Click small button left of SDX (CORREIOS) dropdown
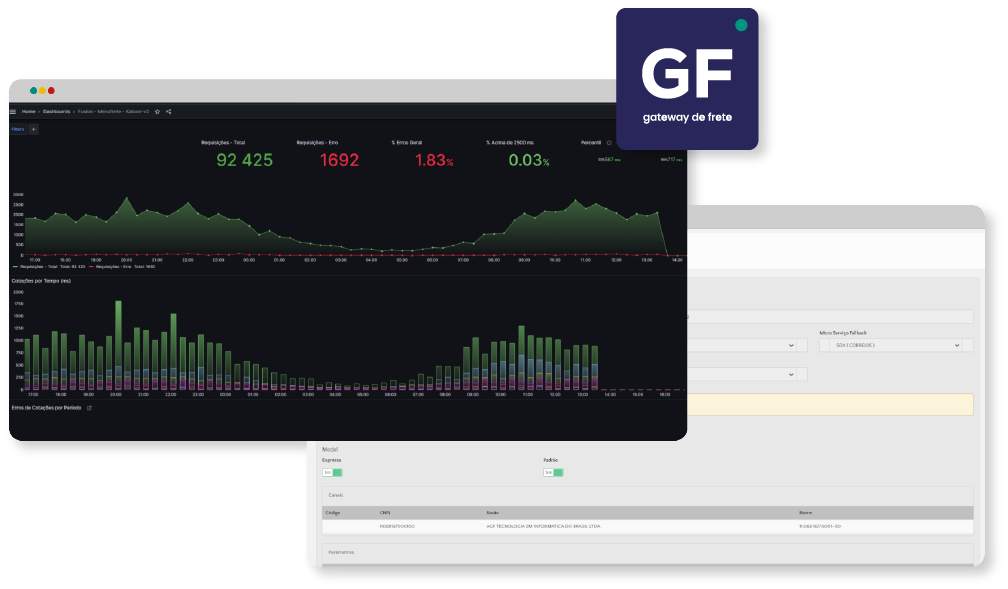 tap(825, 345)
